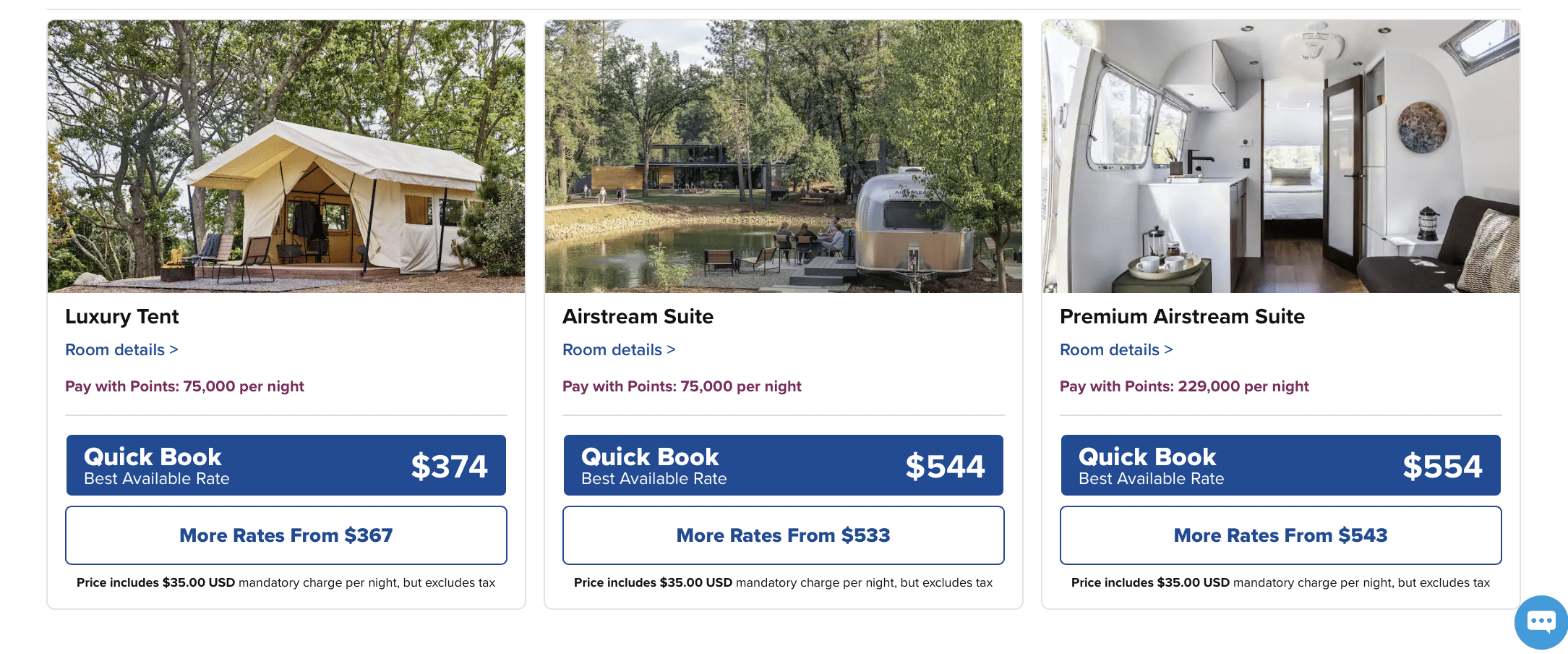
Task: Click More Rates From $367
Action: click(286, 535)
